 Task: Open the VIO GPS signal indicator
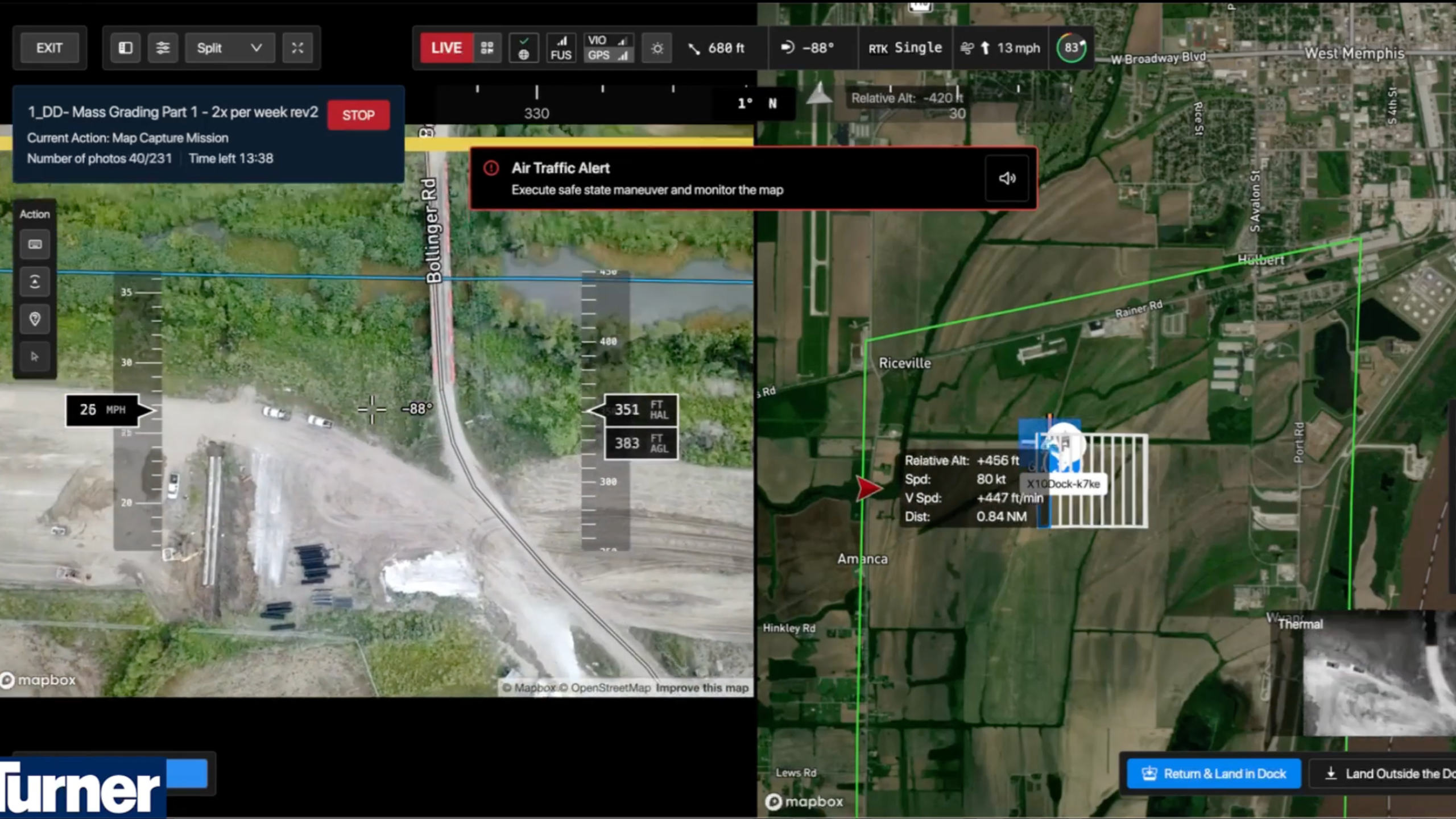click(x=608, y=48)
